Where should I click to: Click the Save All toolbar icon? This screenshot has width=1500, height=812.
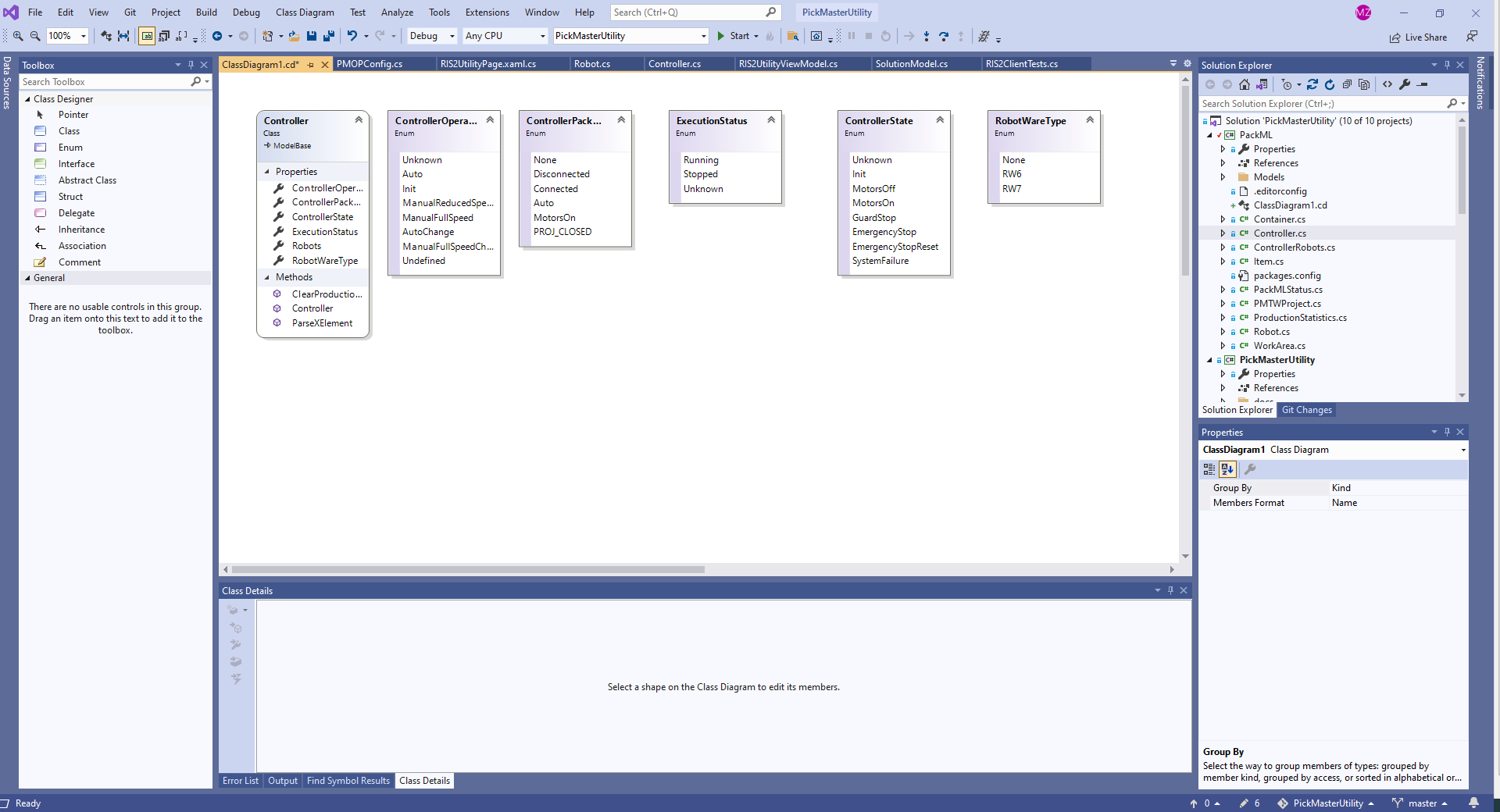click(329, 36)
